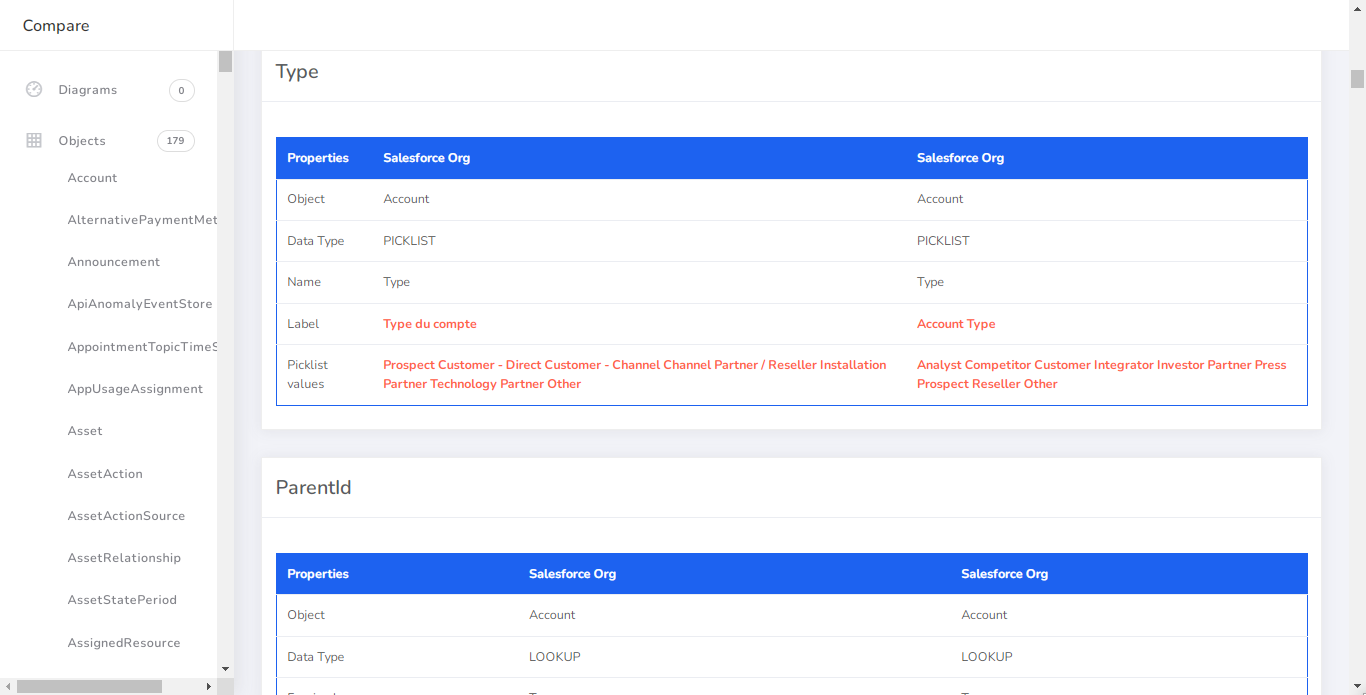This screenshot has height=695, width=1366.
Task: Click the sidebar scroll down arrow
Action: point(225,669)
